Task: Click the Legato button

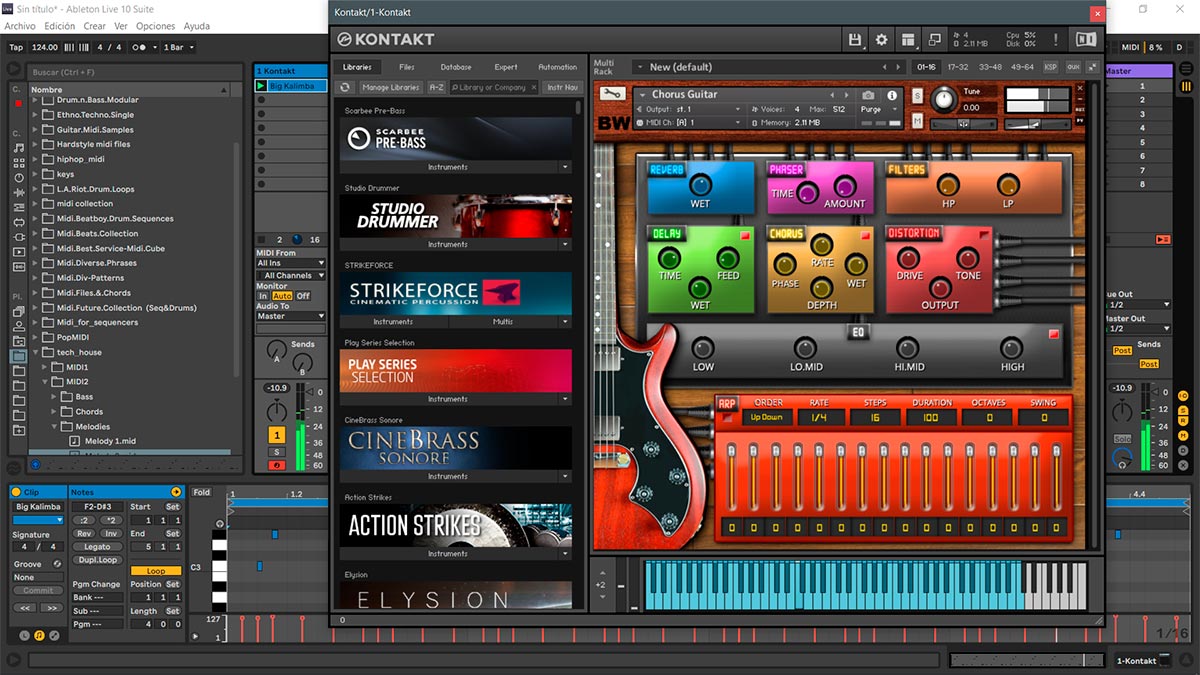Action: pyautogui.click(x=98, y=547)
